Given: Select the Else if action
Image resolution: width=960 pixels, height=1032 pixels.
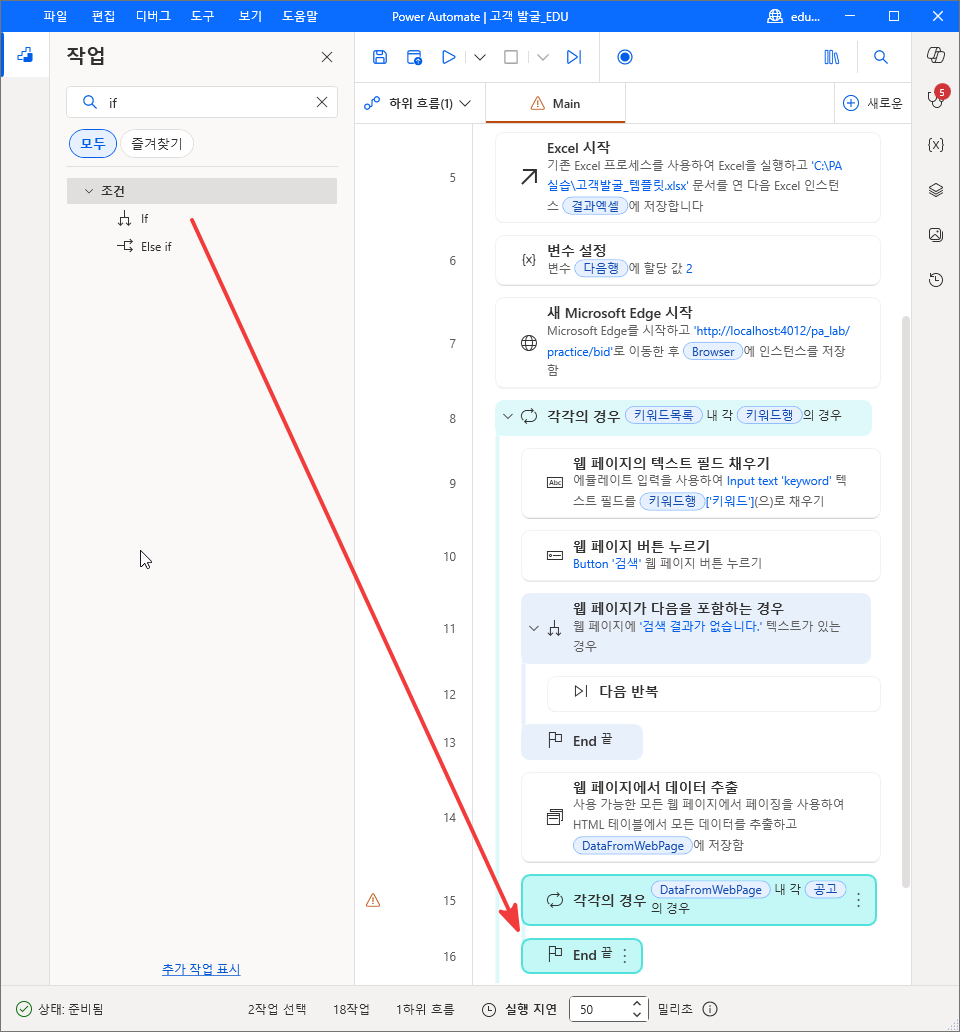Looking at the screenshot, I should pyautogui.click(x=155, y=247).
